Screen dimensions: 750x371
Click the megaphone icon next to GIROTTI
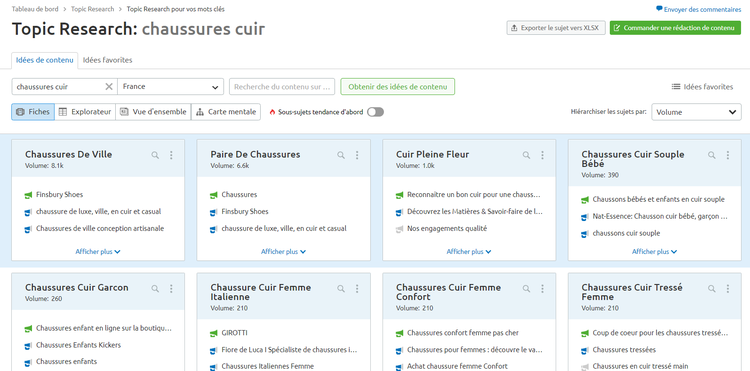pos(213,333)
